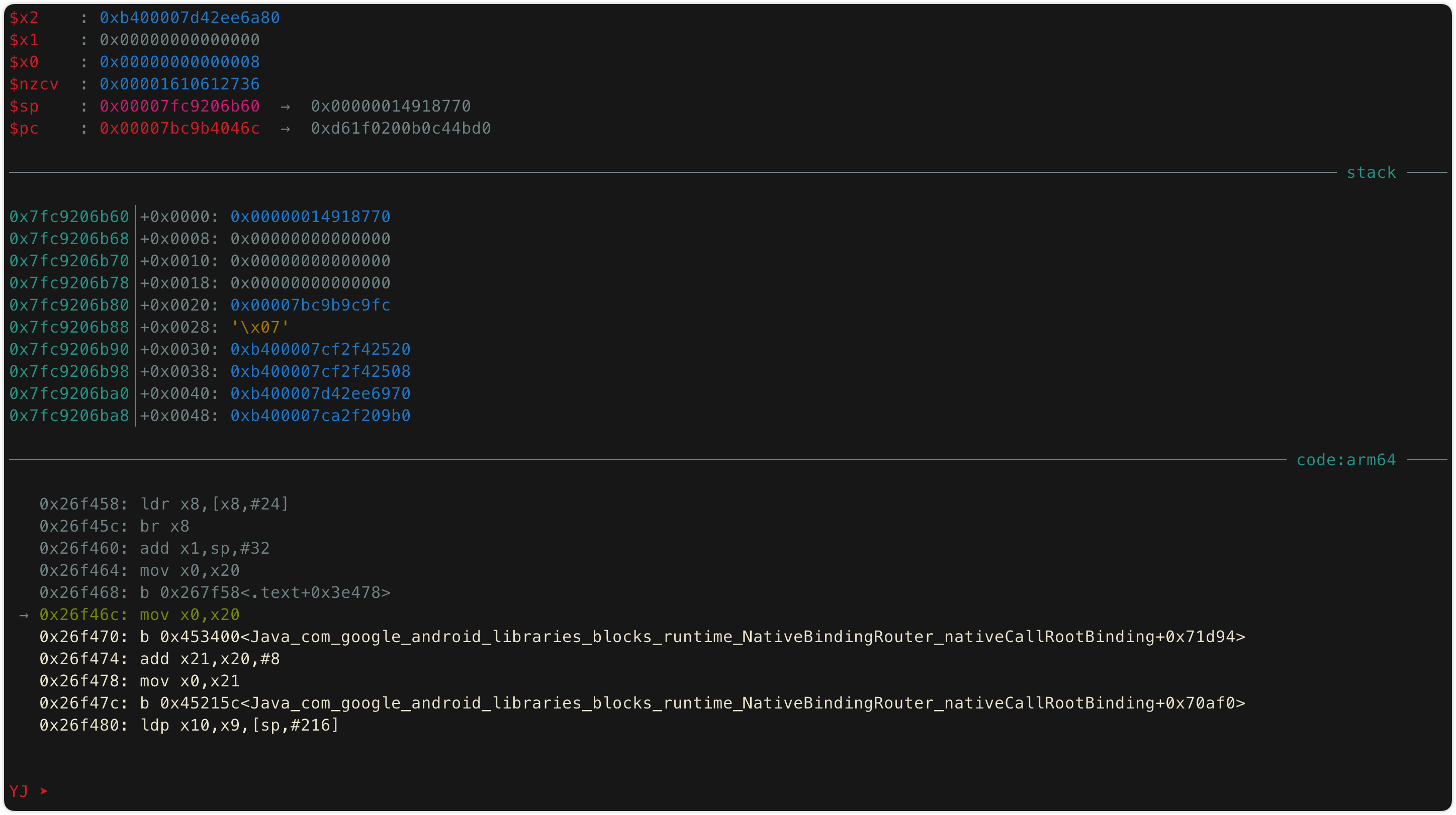Click stack value 0xb400007ca2f209b0

coord(320,416)
